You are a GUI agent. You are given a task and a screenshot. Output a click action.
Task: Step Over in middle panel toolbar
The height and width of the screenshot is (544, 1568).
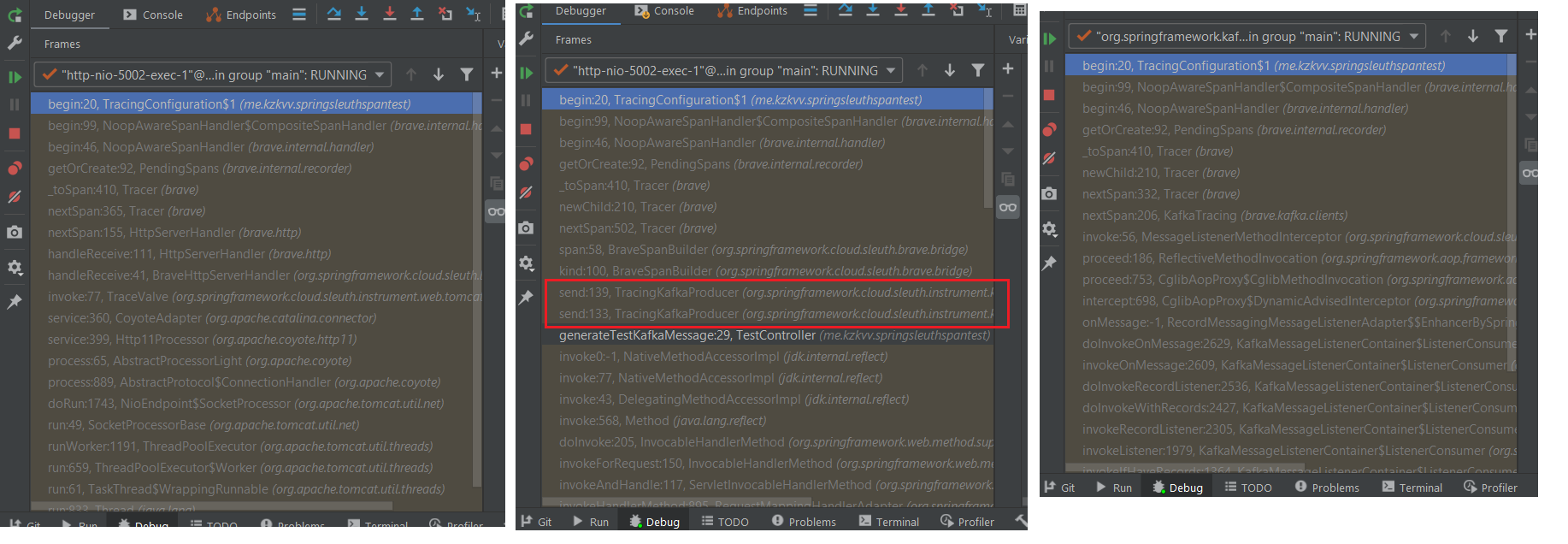[846, 10]
